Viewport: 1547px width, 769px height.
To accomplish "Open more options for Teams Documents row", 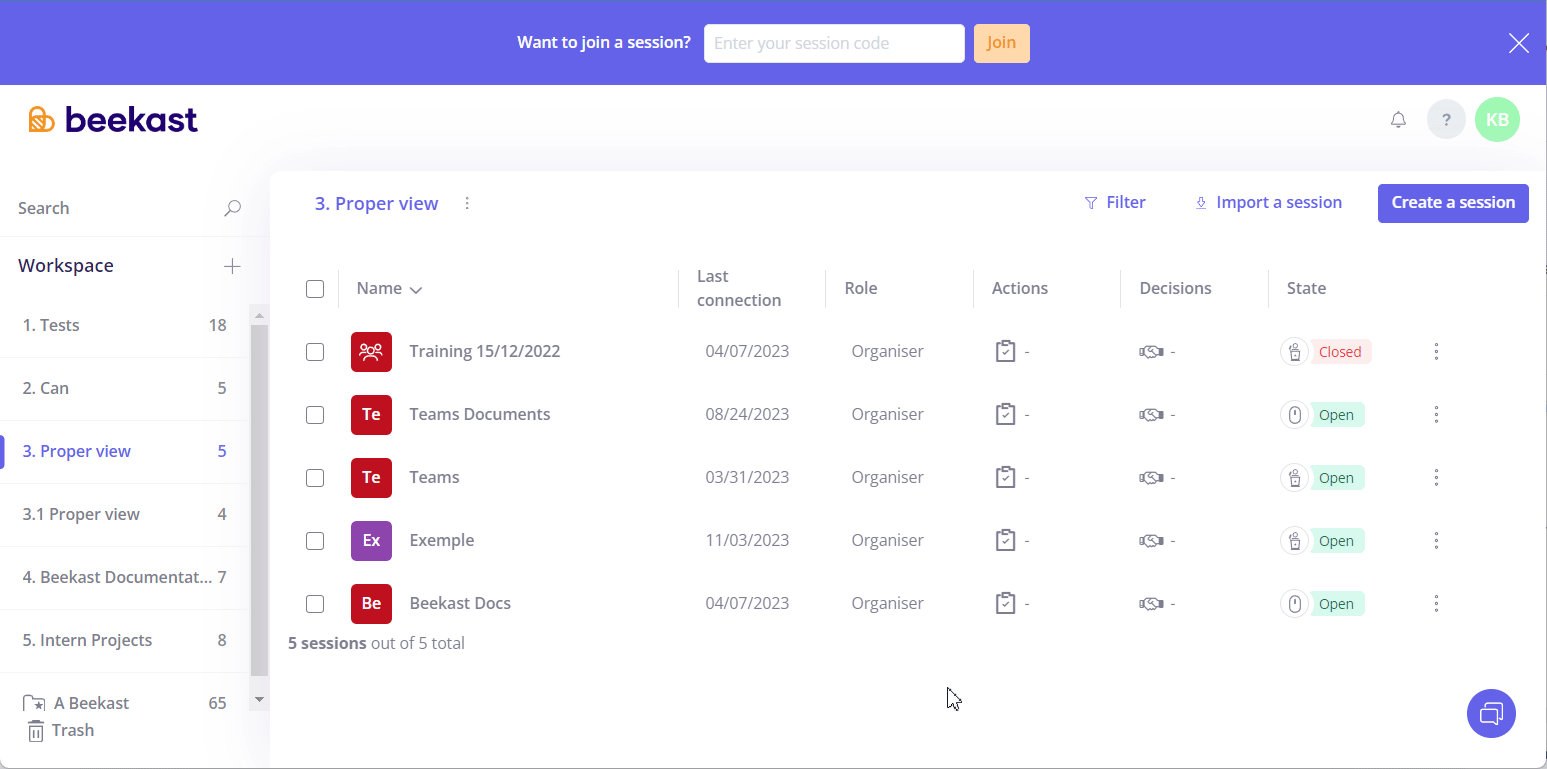I will (1436, 414).
